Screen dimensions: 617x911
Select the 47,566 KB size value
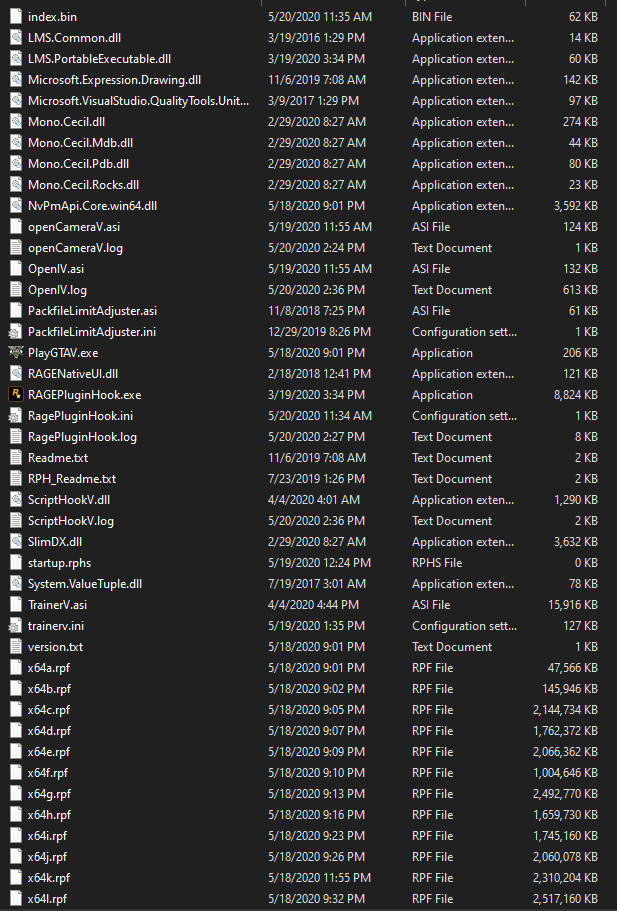click(x=573, y=668)
